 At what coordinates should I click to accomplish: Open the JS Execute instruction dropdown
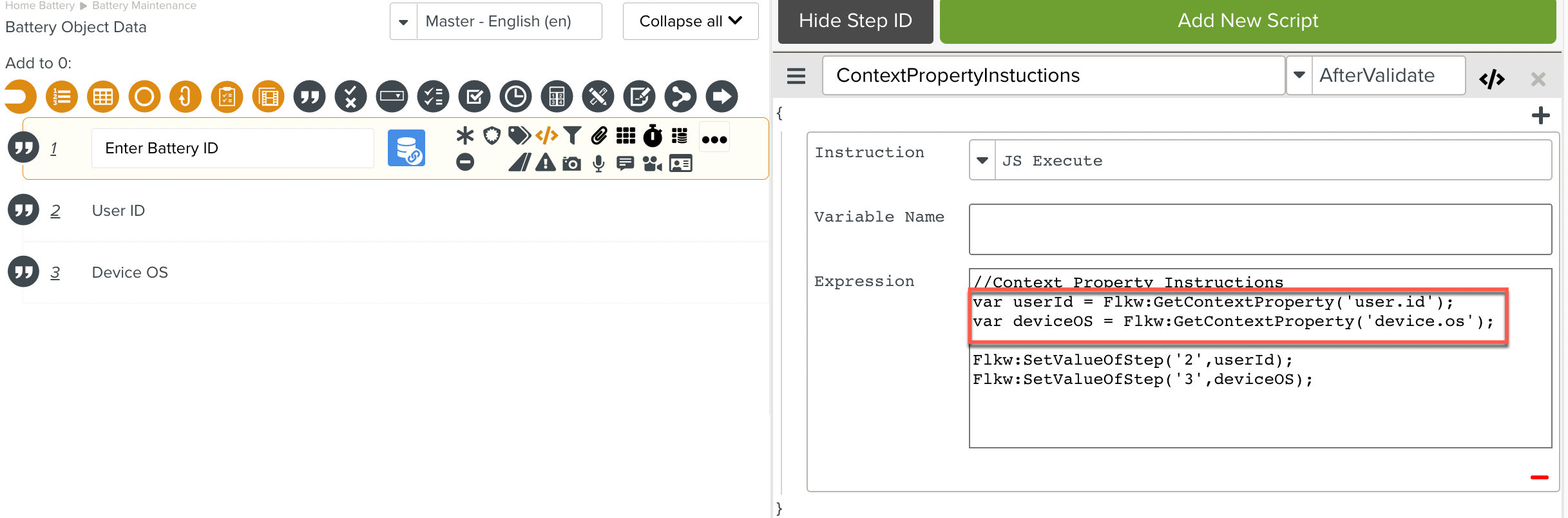[x=982, y=160]
